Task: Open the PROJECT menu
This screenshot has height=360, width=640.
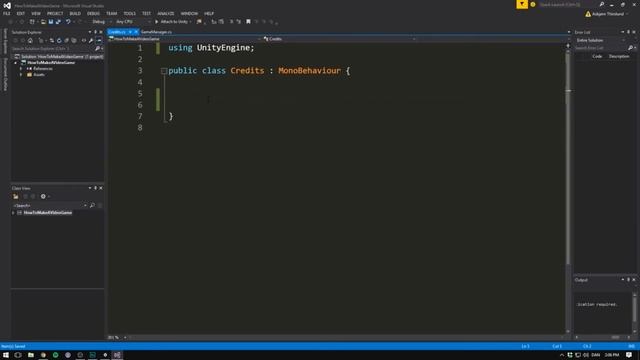Action: point(55,13)
